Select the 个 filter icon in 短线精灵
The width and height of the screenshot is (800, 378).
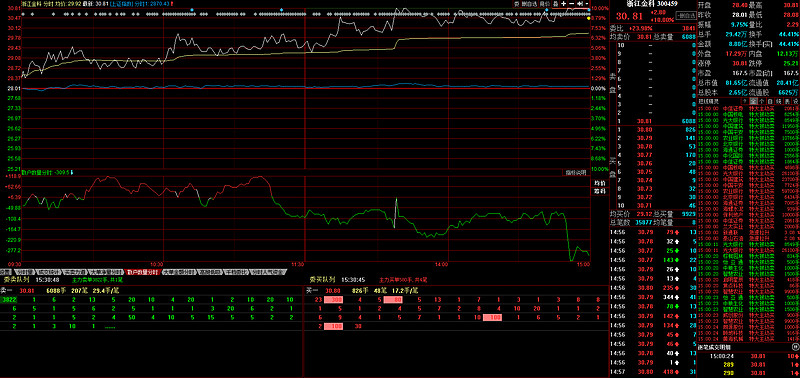point(762,100)
